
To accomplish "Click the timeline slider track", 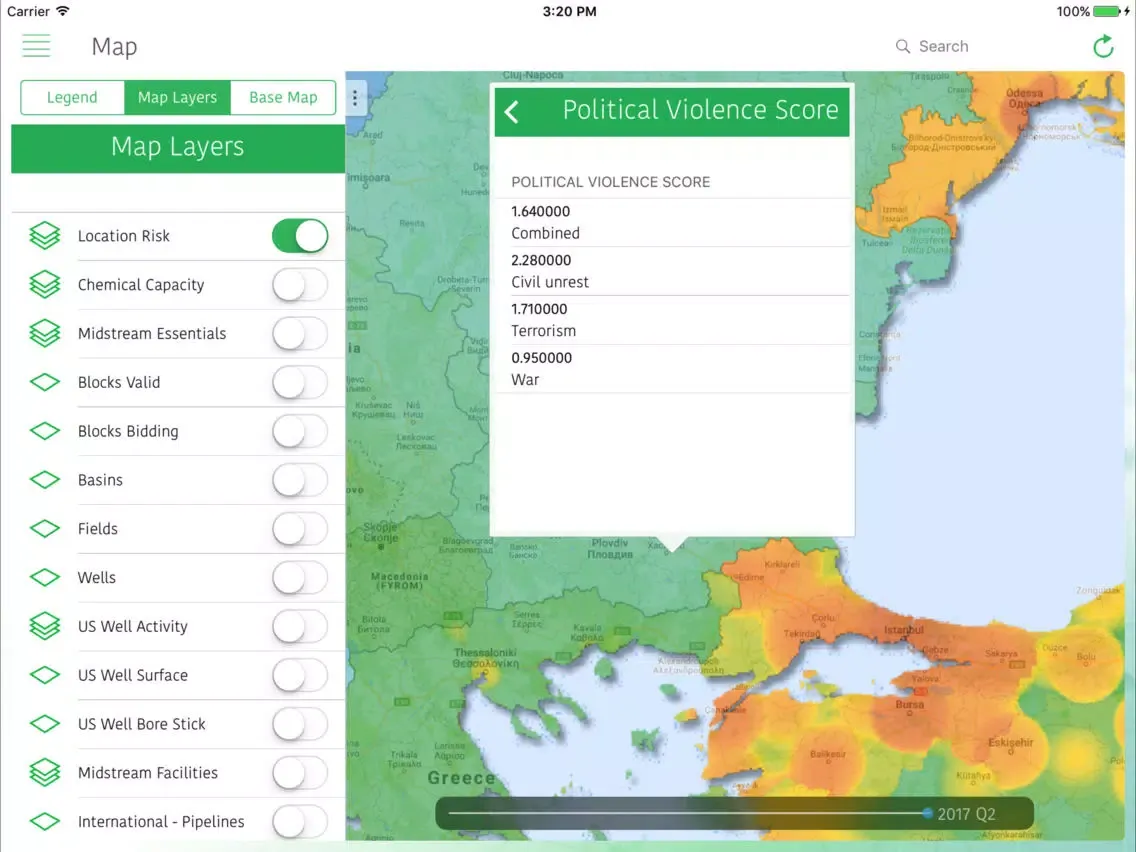I will point(686,814).
